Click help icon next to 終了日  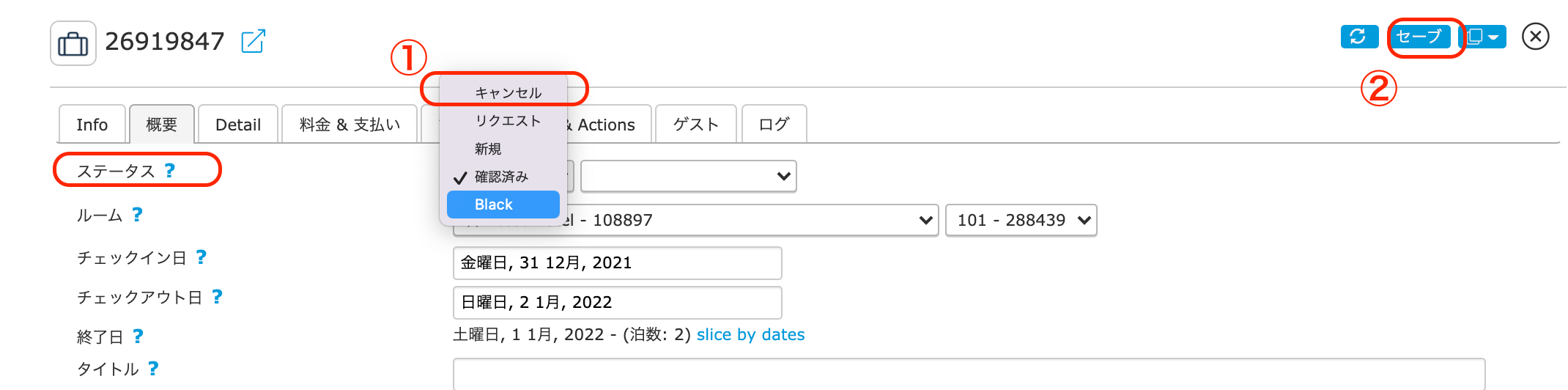tap(138, 336)
